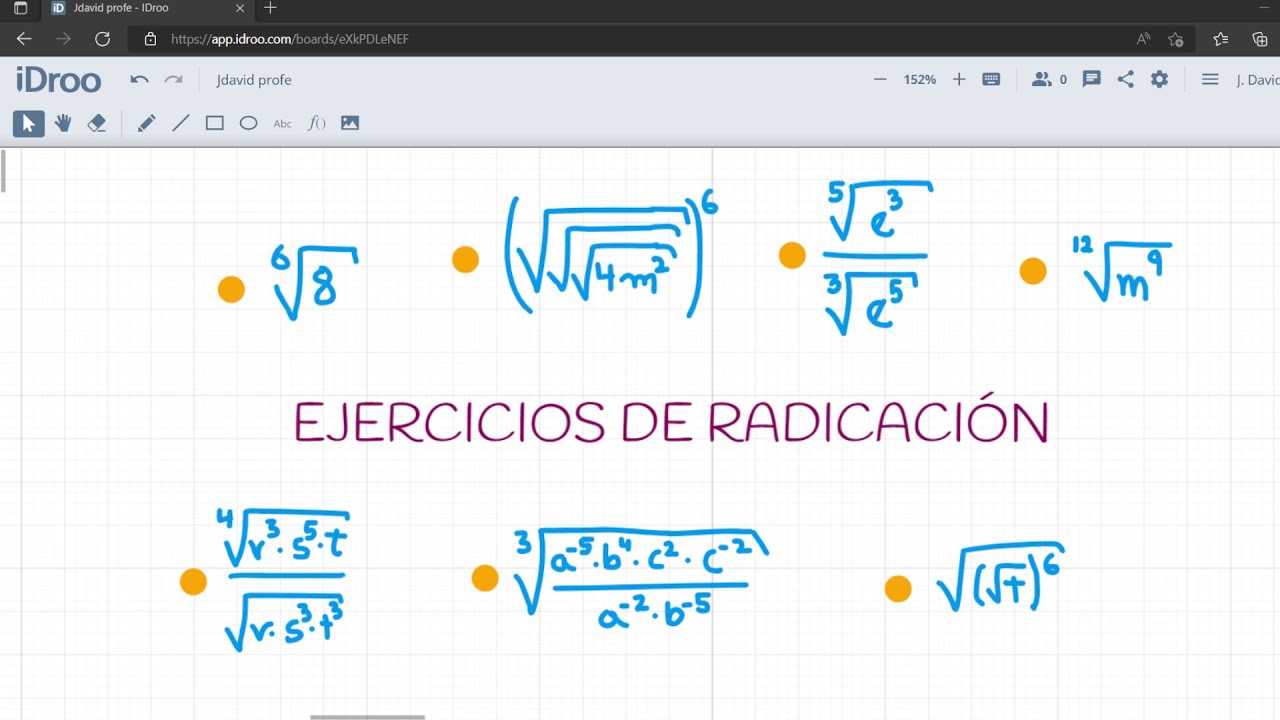Open the browser favorites list
Image resolution: width=1280 pixels, height=720 pixels.
1221,39
